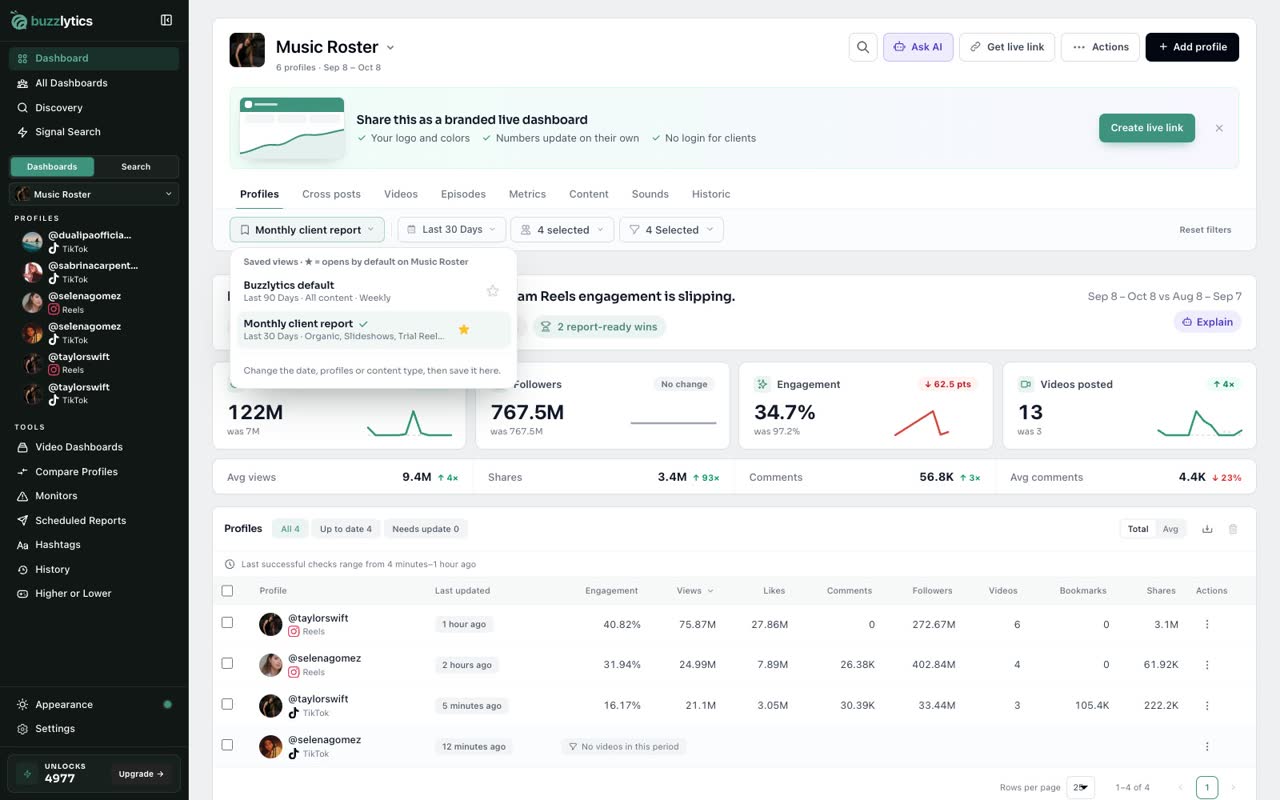
Task: Switch sidebar to Search tab
Action: pos(136,167)
